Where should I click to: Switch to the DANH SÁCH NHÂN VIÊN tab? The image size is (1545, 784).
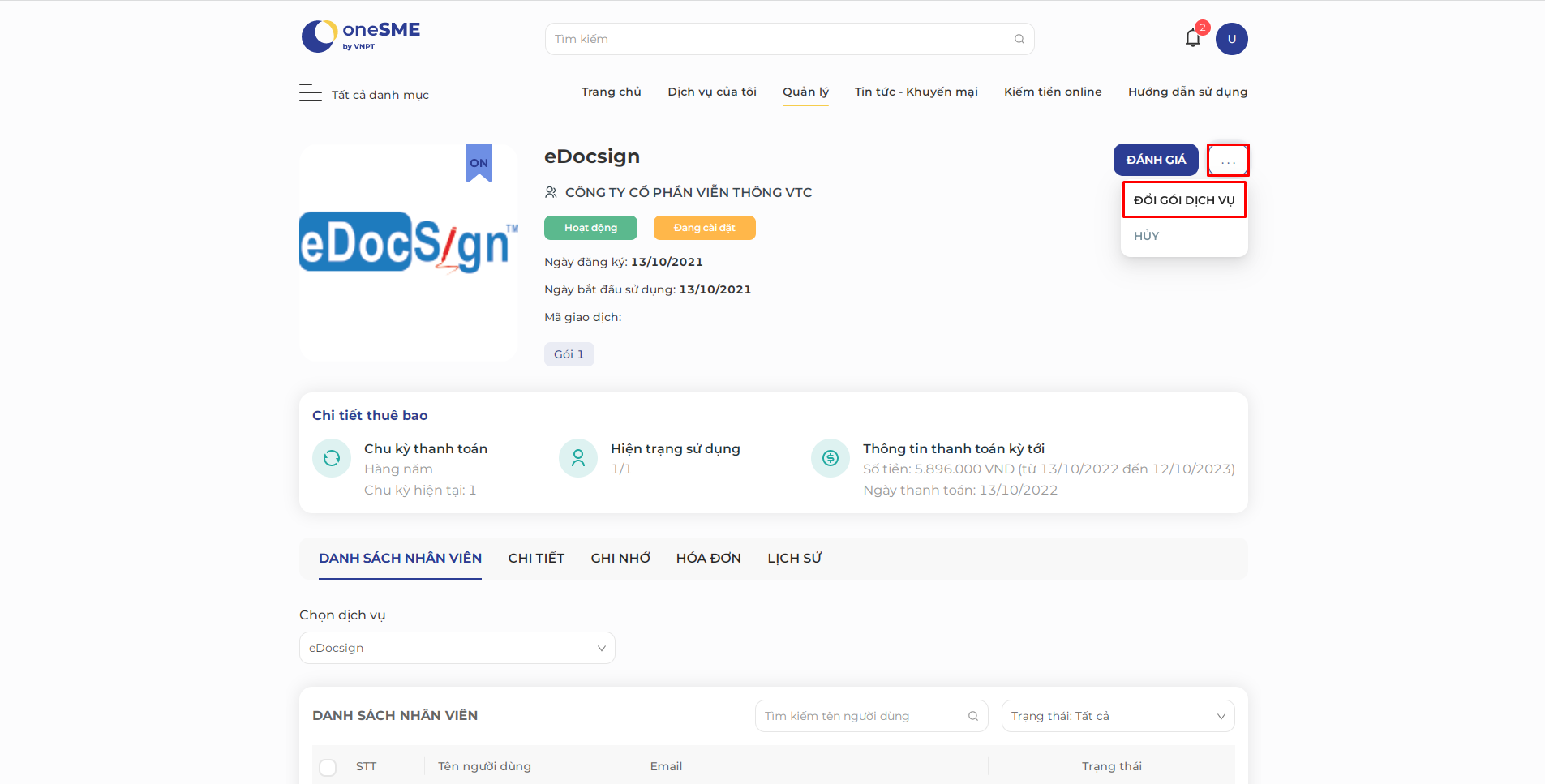click(x=400, y=558)
